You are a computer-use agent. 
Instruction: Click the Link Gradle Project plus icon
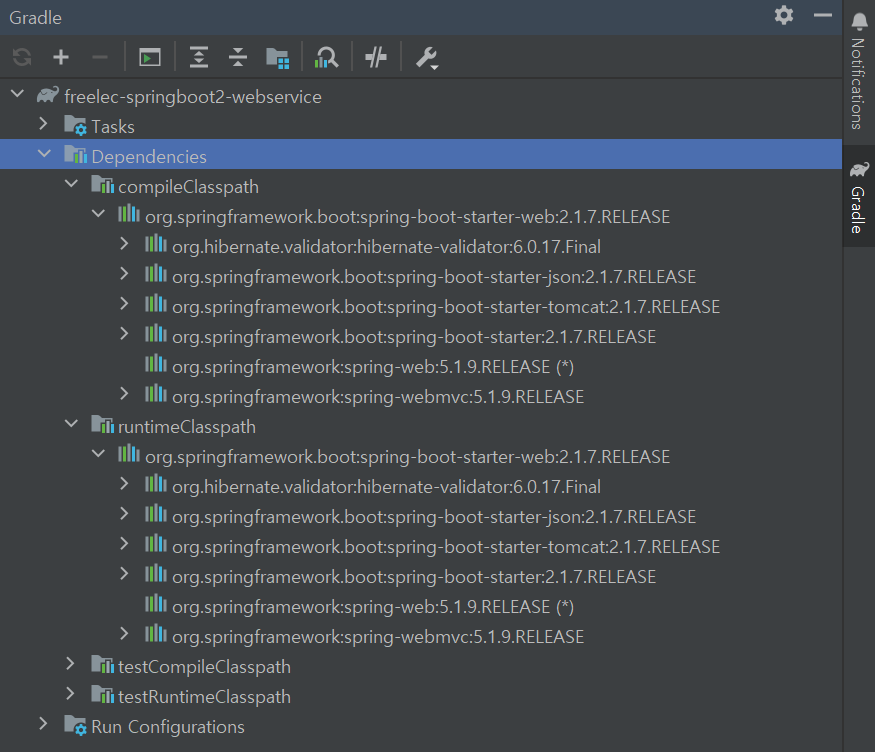point(61,57)
